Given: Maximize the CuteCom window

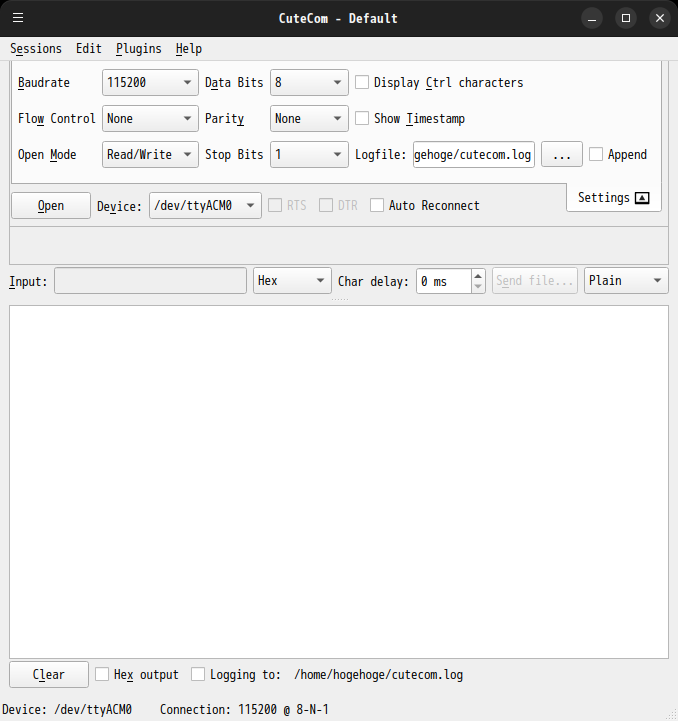Looking at the screenshot, I should 626,18.
